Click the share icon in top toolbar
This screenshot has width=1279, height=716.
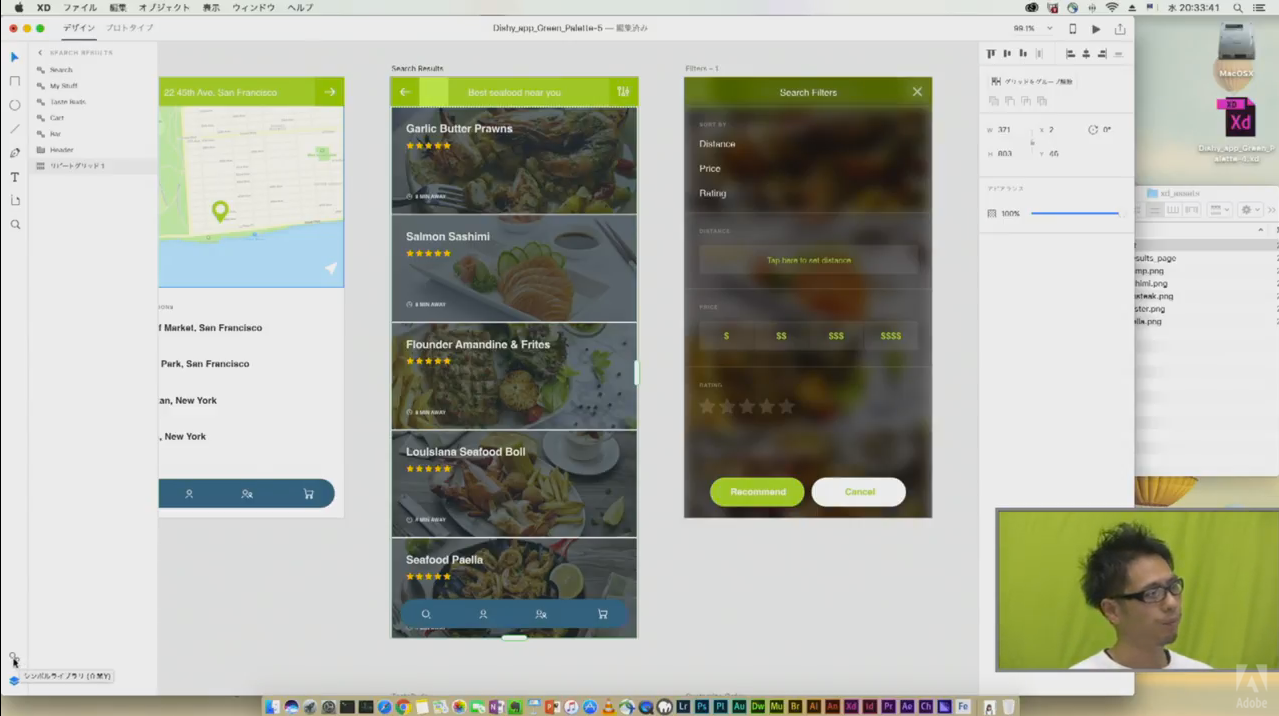1120,29
